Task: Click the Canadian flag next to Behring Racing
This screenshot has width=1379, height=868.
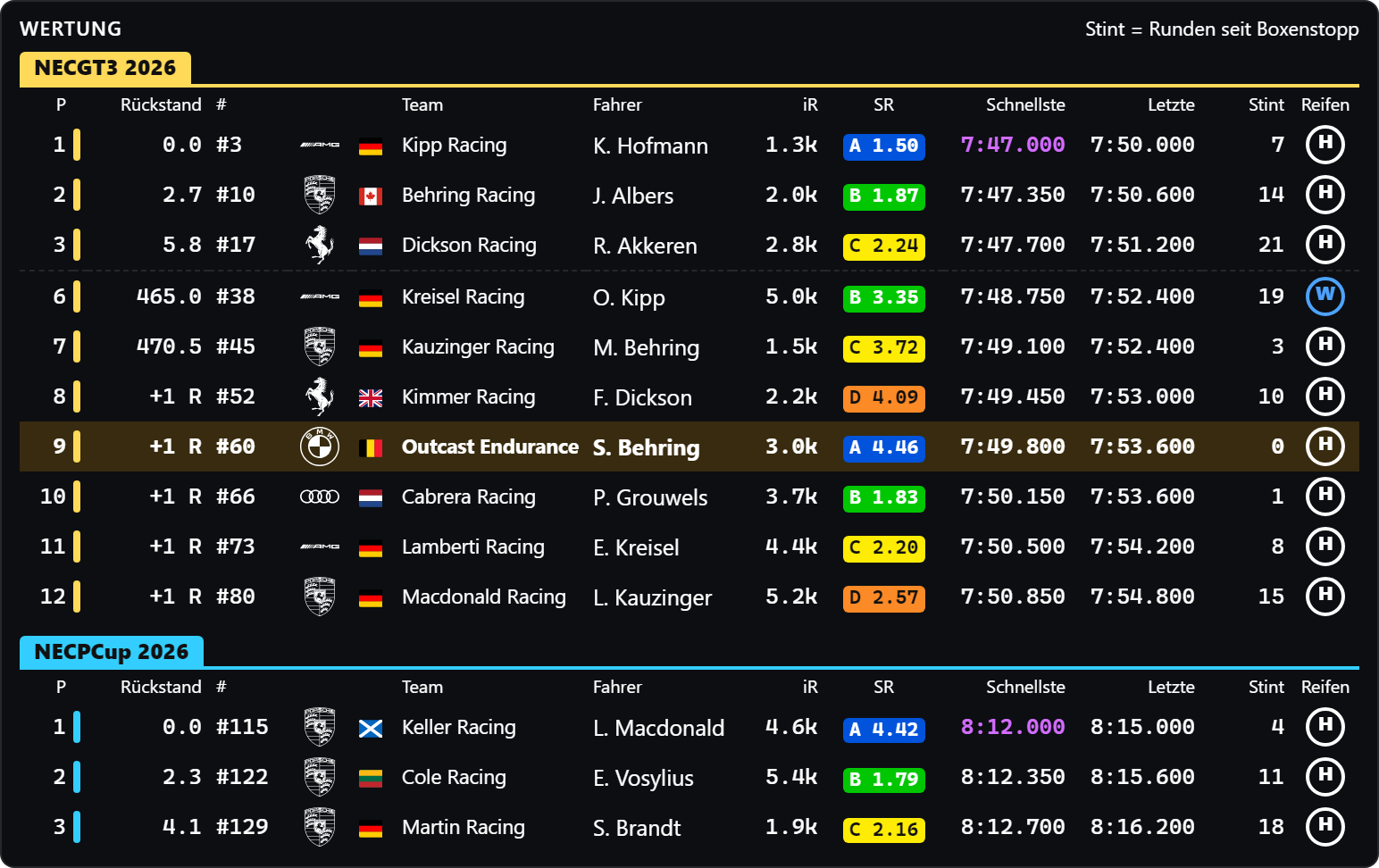Action: click(x=371, y=196)
